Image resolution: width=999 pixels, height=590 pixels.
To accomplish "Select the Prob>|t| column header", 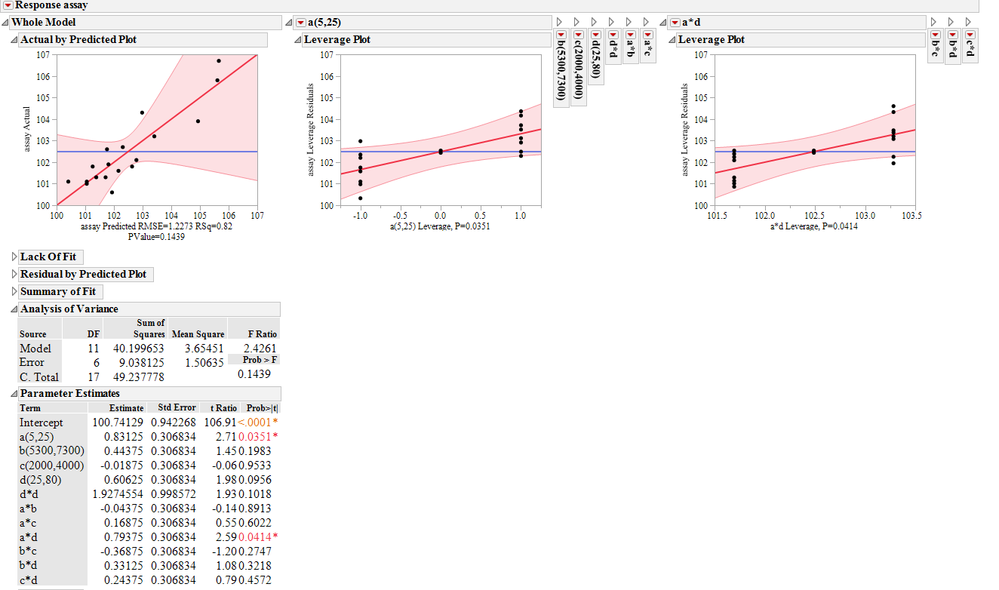I will (262, 408).
